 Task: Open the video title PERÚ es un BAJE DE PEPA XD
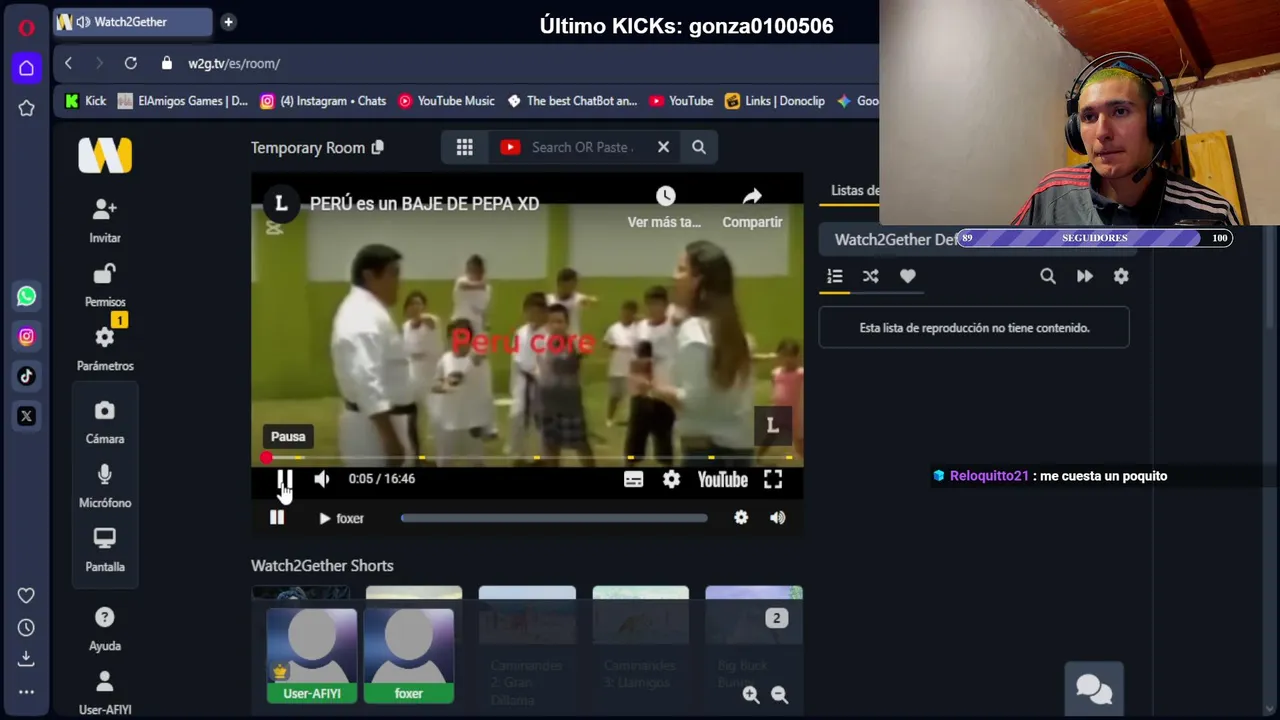coord(424,203)
